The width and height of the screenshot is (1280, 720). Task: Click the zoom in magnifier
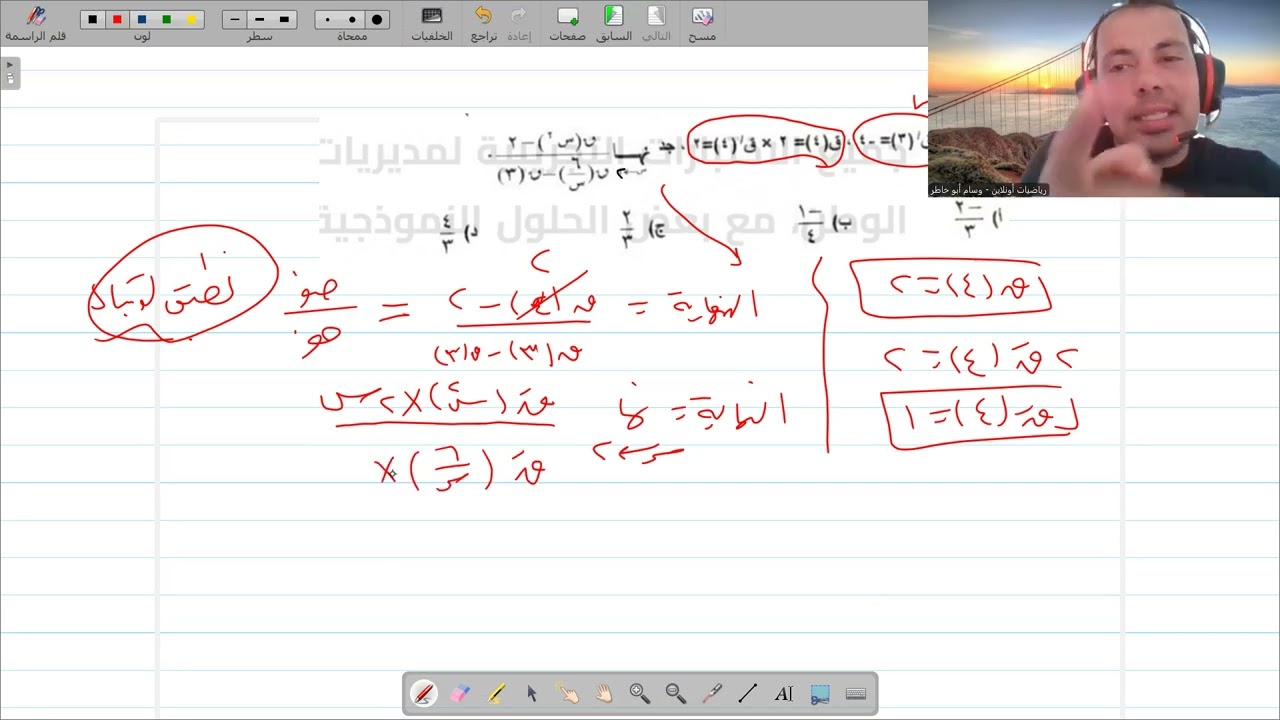click(x=639, y=693)
